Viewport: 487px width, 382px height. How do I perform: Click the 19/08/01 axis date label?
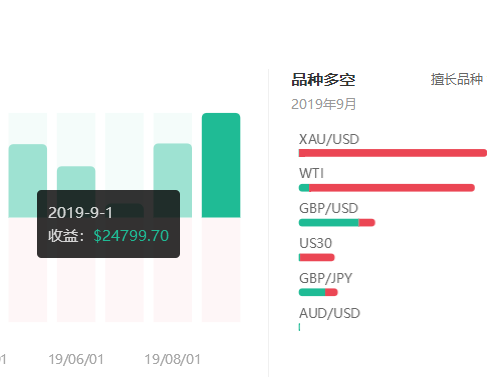(x=172, y=359)
